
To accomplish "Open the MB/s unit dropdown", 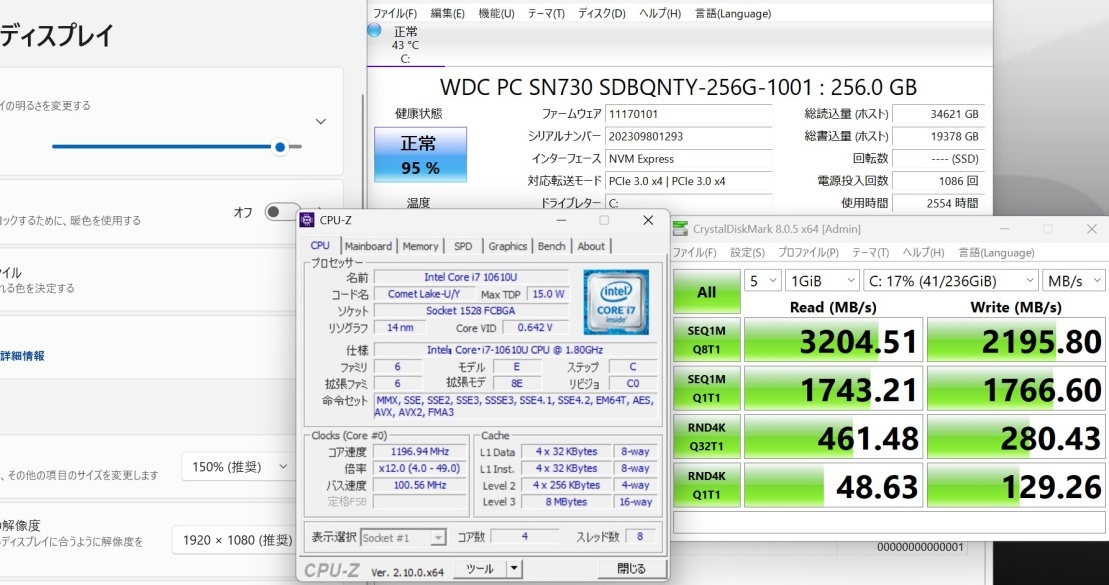I will coord(1074,281).
